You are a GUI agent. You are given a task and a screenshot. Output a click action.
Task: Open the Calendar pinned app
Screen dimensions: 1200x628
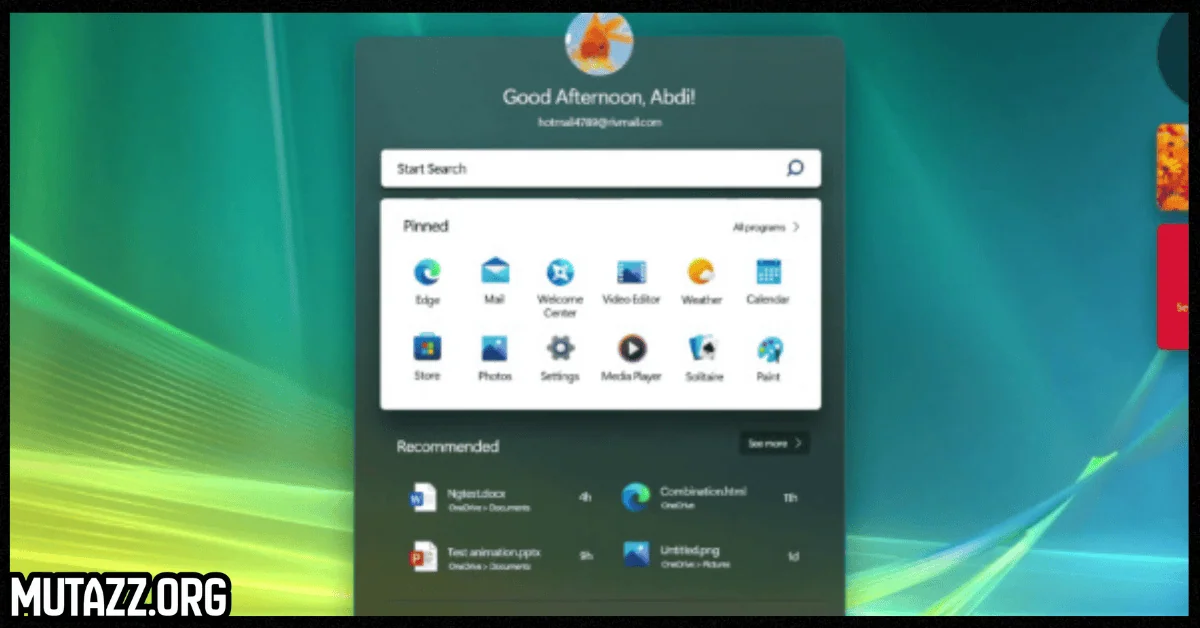[x=768, y=273]
